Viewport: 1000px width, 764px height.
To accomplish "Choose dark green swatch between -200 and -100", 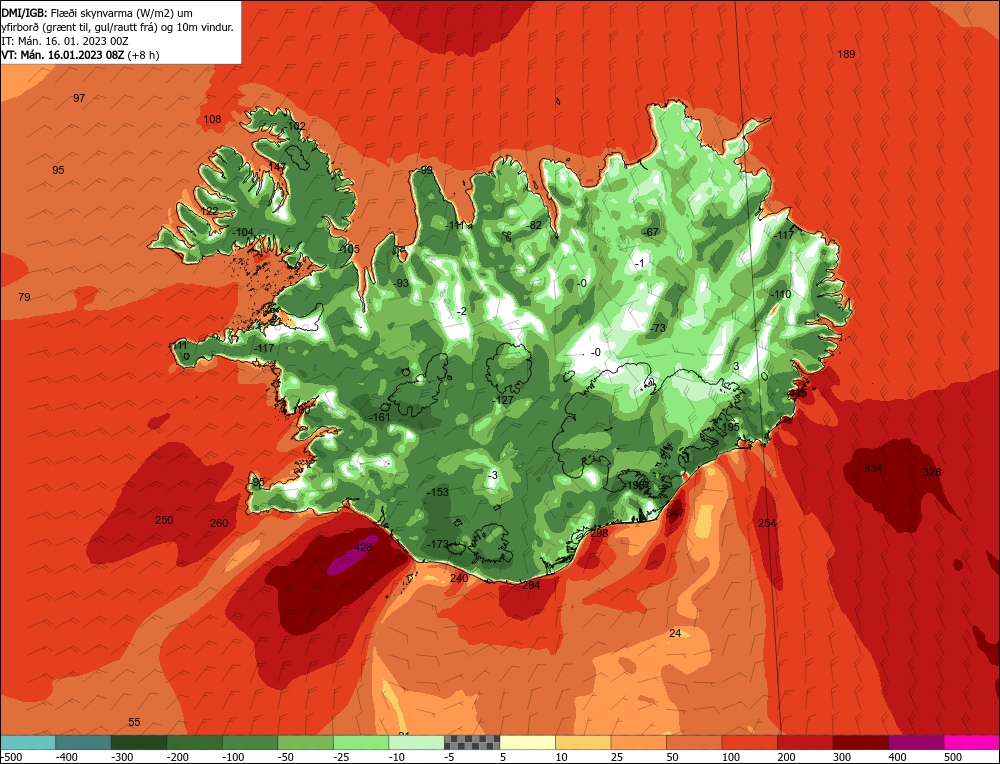I will click(x=195, y=742).
